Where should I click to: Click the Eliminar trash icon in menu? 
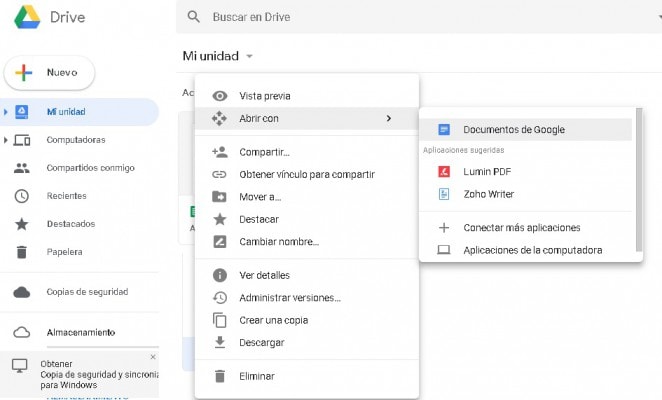220,376
